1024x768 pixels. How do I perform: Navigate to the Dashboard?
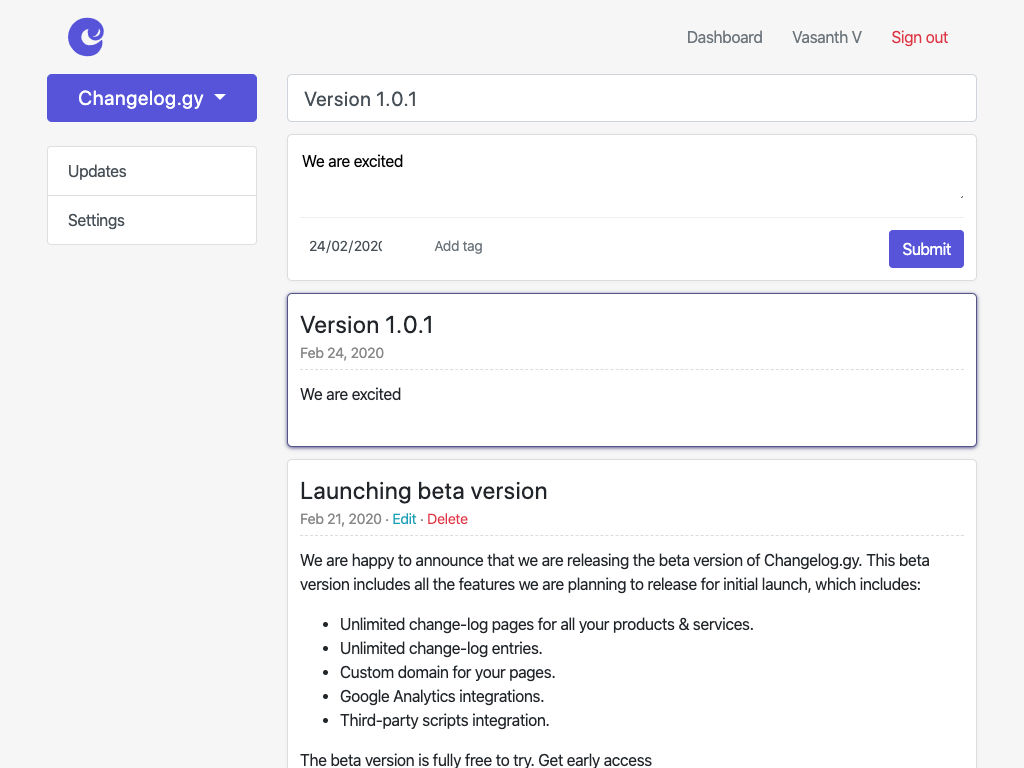click(724, 37)
